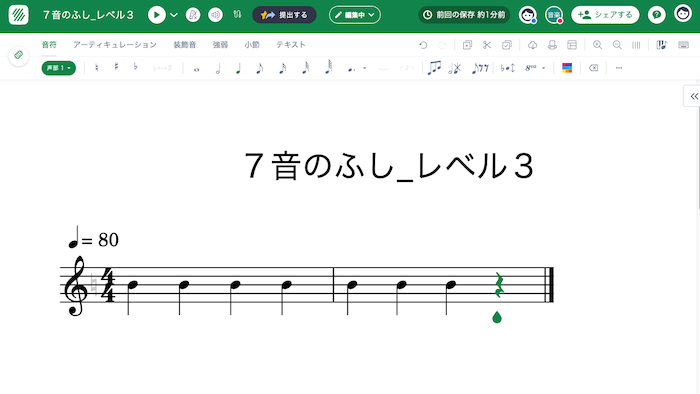
Task: Expand the 8va options dropdown arrow
Action: 543,68
